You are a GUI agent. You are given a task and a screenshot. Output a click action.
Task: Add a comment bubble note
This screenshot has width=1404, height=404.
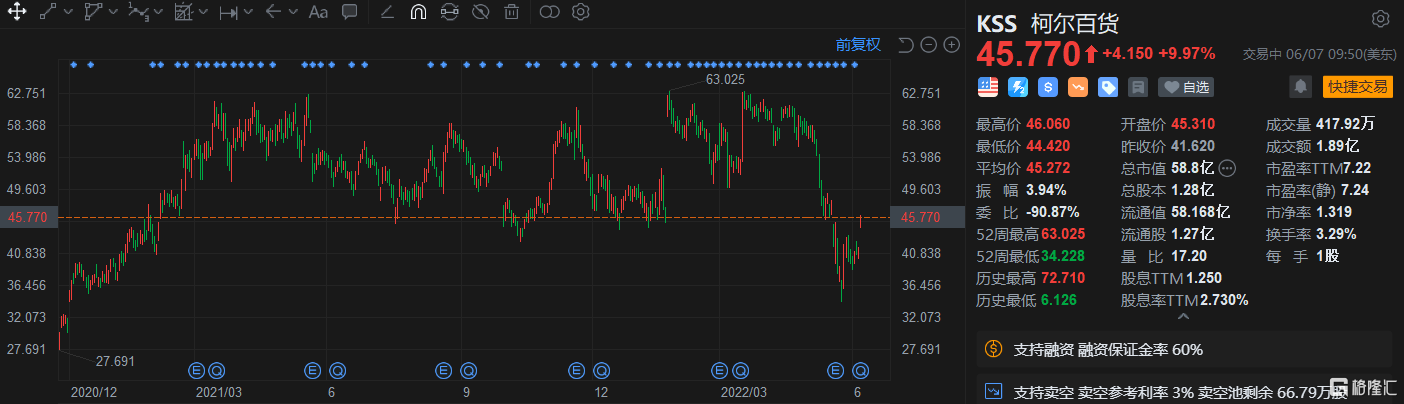[350, 13]
